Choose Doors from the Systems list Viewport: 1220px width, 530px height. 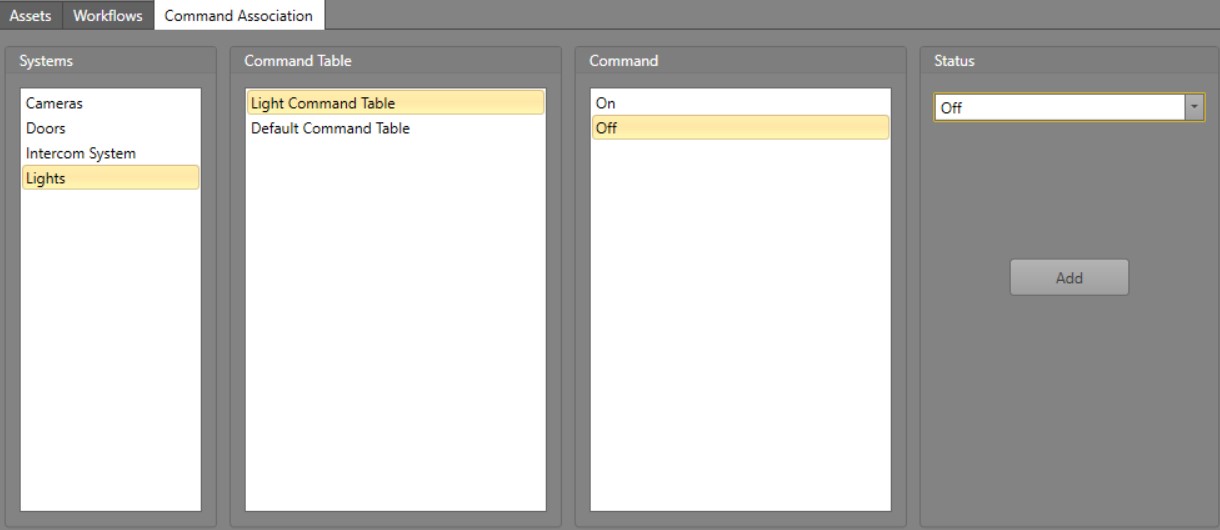click(45, 128)
